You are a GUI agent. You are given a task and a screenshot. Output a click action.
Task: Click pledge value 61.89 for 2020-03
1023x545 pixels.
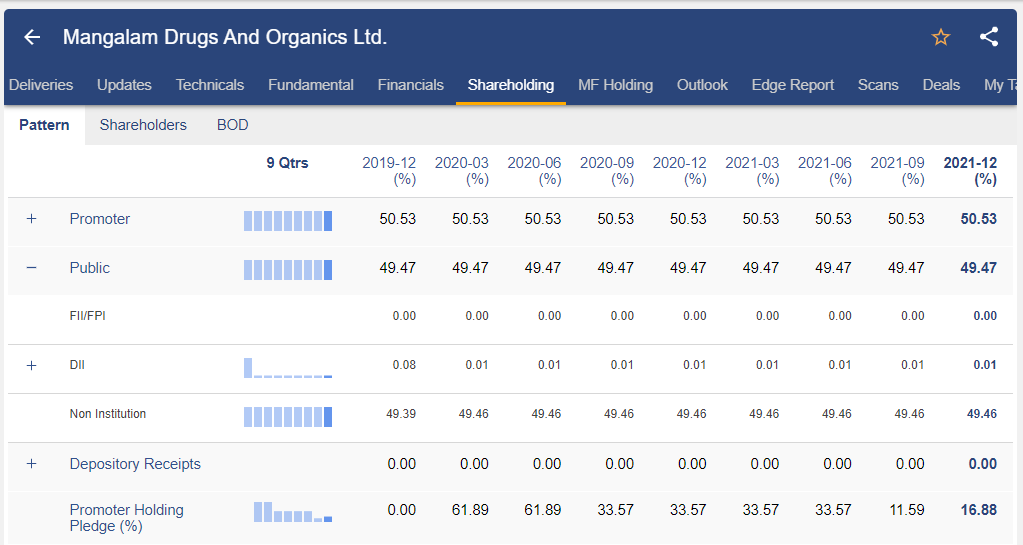[470, 510]
